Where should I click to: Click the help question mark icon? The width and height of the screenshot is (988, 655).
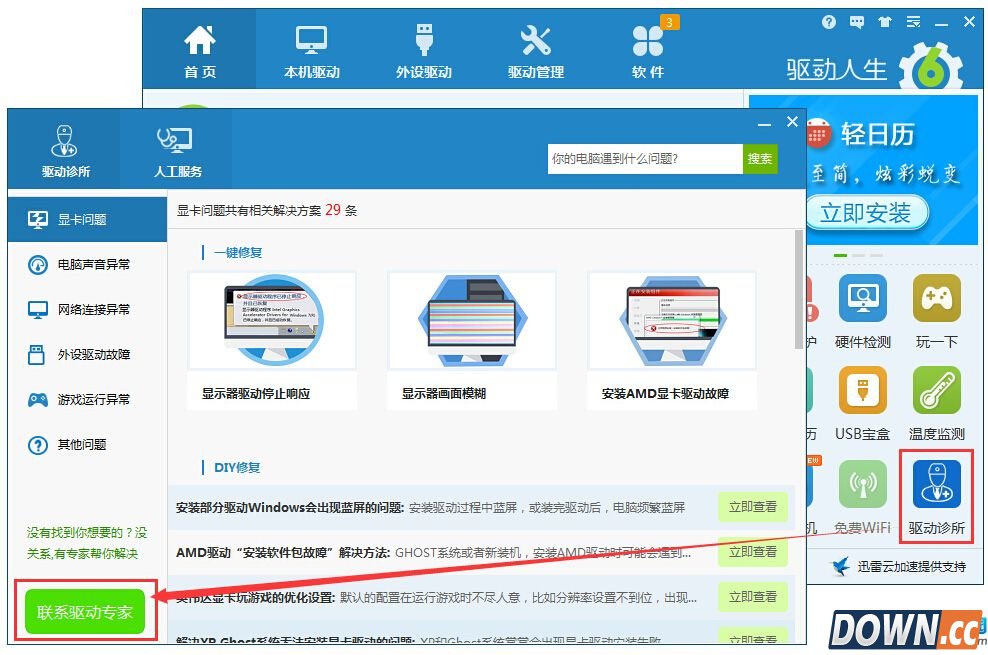point(828,21)
